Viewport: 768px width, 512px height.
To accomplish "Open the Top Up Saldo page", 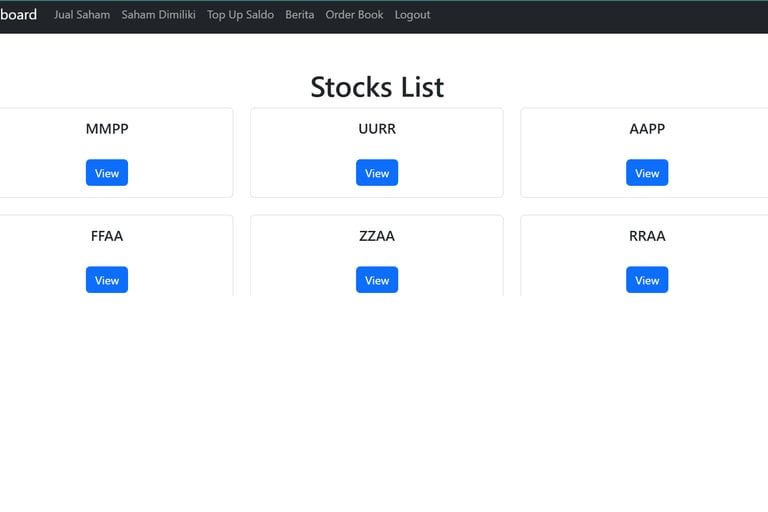I will click(240, 15).
